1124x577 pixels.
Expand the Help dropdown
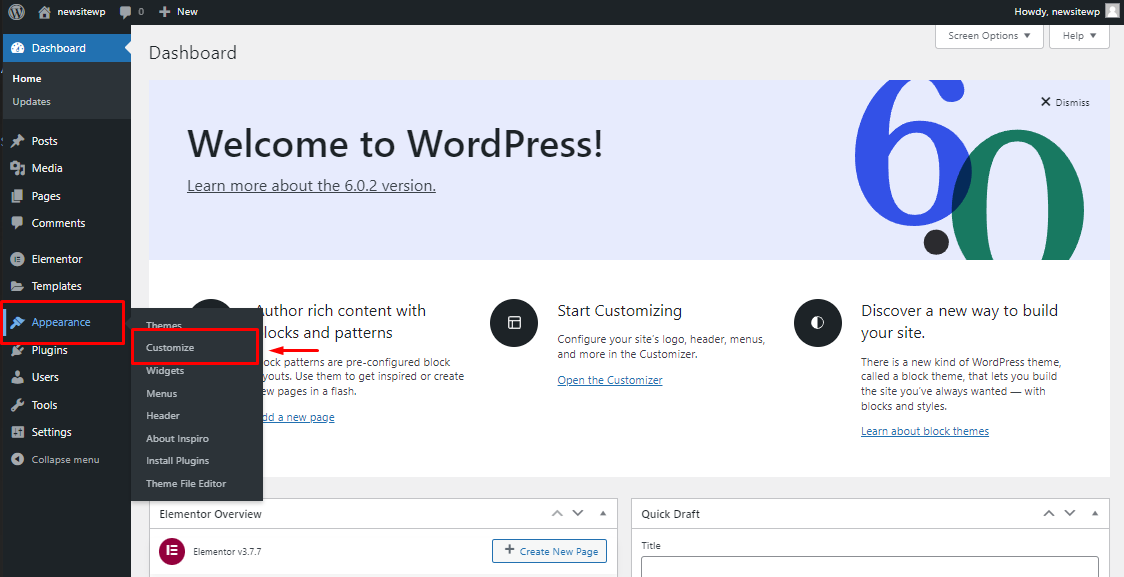(x=1078, y=35)
